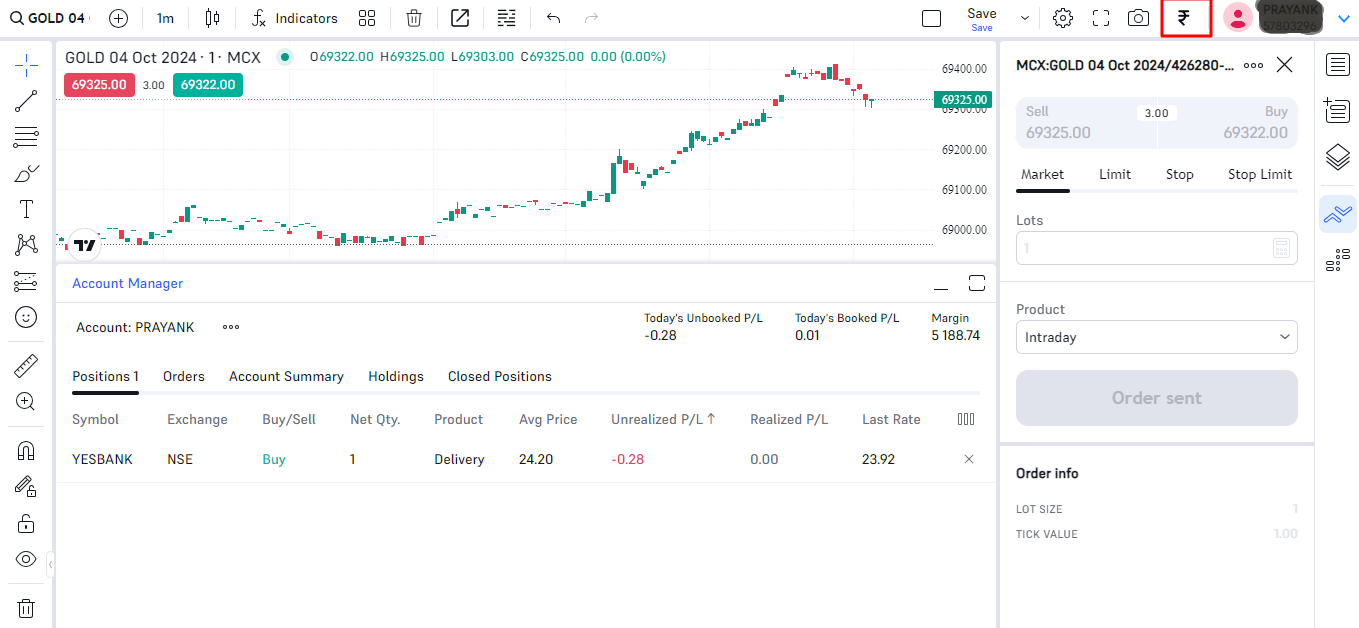The height and width of the screenshot is (628, 1359).
Task: Select the ruler measure tool
Action: (26, 366)
